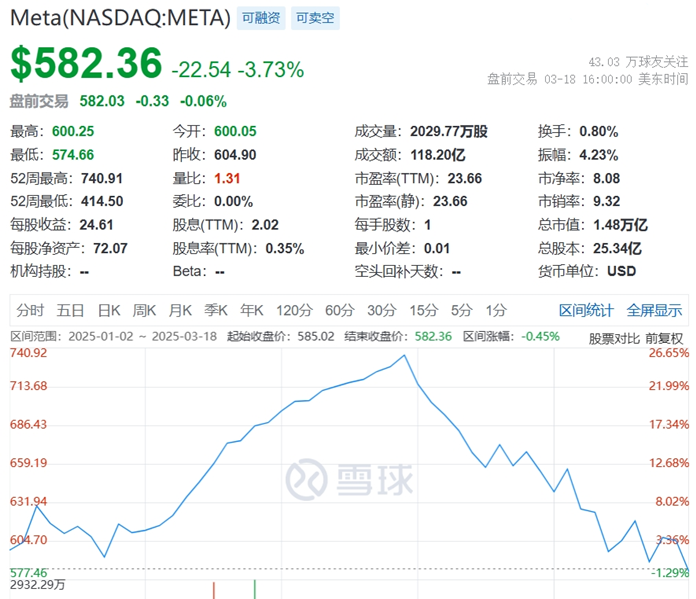Click the 740.92 y-axis label
The height and width of the screenshot is (599, 696).
28,353
